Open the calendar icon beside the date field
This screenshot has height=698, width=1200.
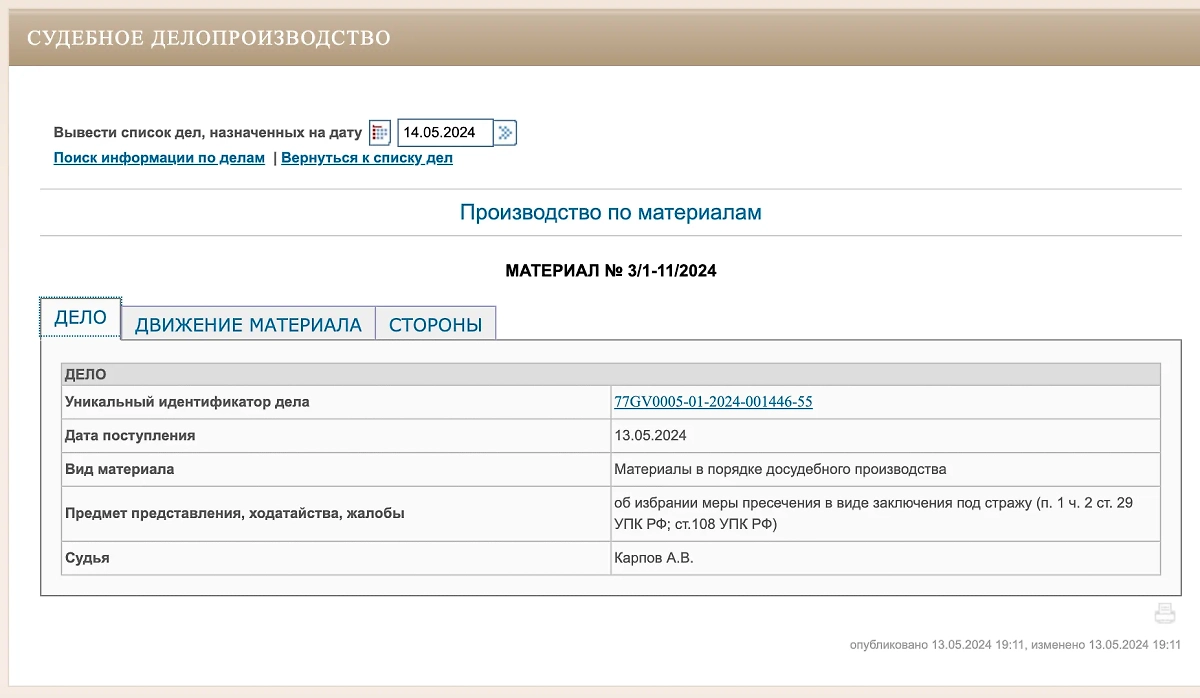click(378, 132)
